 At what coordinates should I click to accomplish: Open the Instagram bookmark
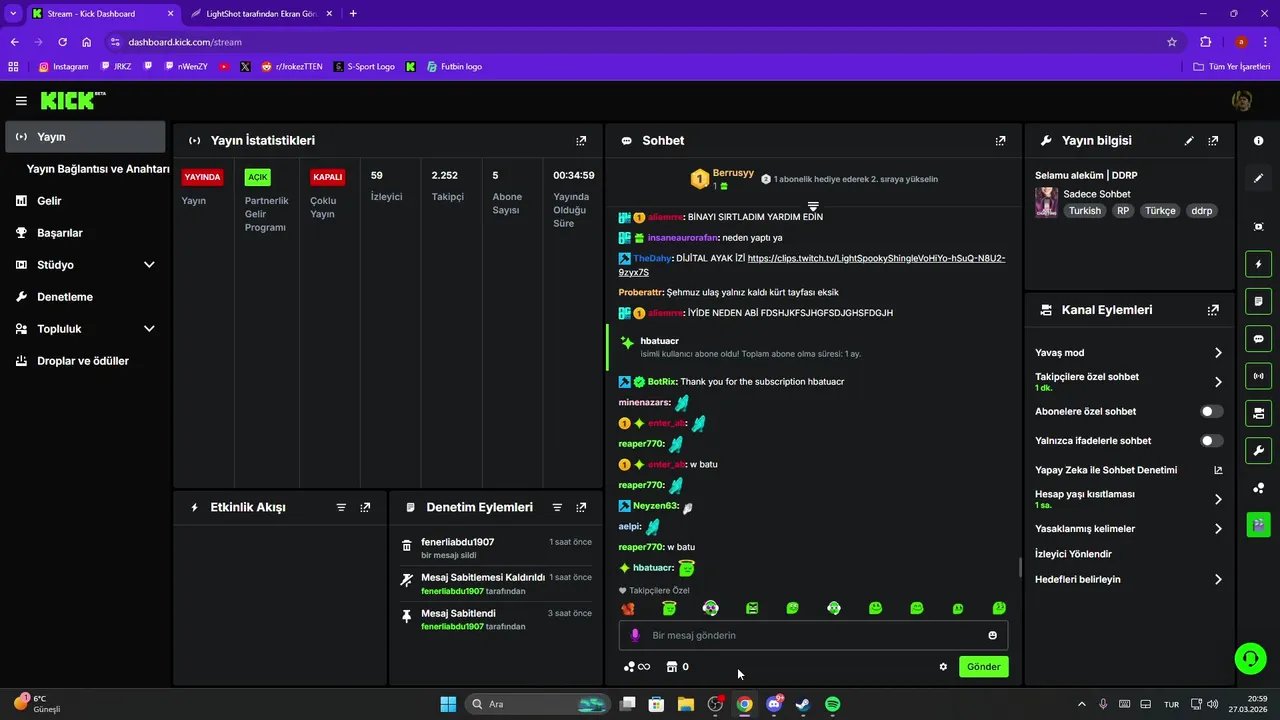click(x=64, y=67)
